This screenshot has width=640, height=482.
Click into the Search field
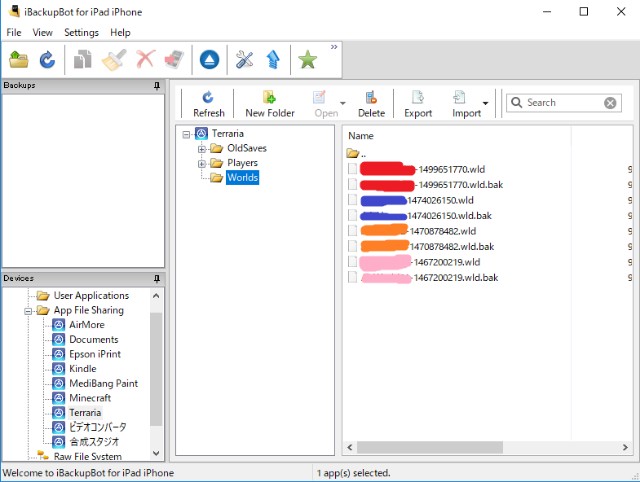pos(564,103)
